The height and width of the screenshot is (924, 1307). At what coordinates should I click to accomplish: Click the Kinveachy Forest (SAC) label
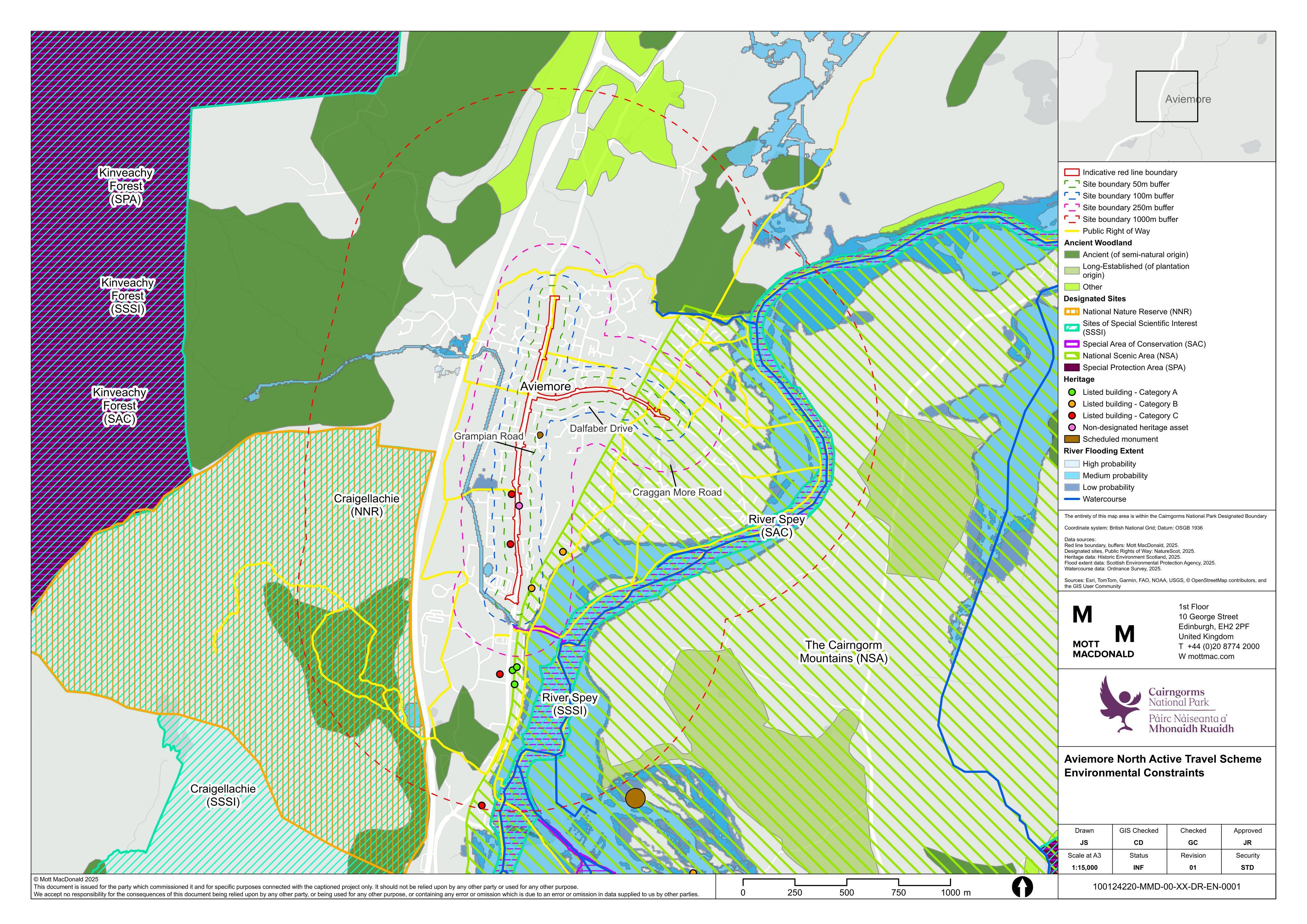[x=120, y=406]
